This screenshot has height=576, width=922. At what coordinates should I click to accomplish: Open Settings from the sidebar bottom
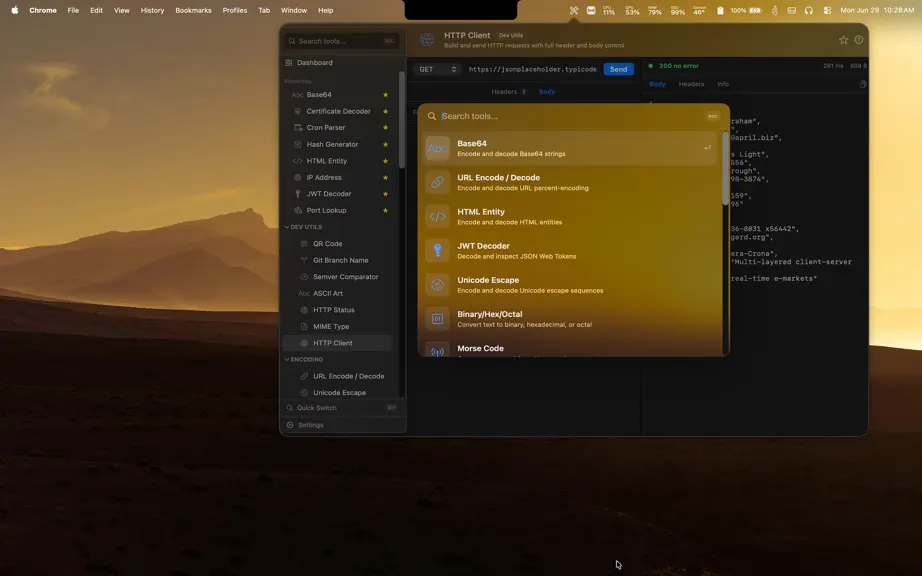click(x=342, y=424)
